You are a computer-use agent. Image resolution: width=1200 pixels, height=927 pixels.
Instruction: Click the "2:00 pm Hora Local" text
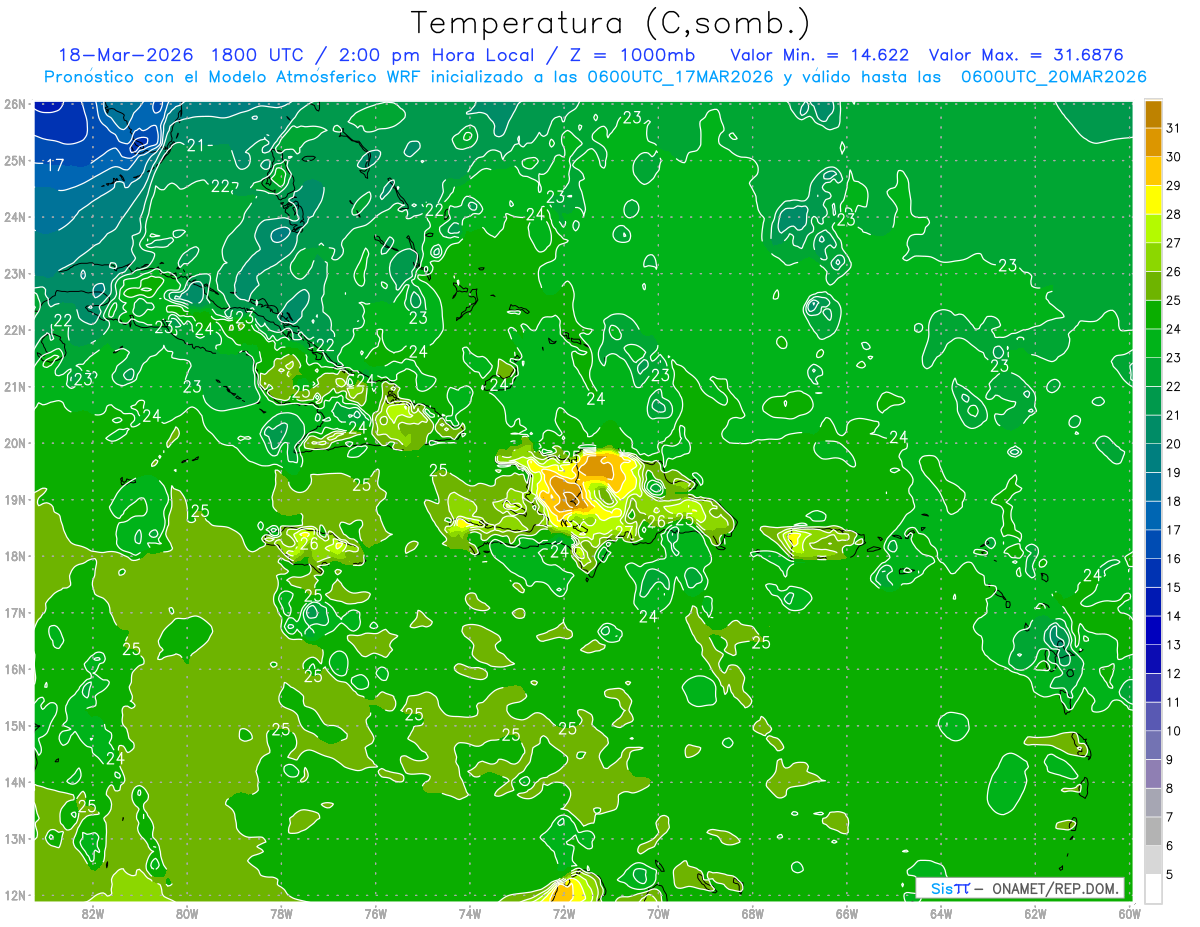coord(437,54)
